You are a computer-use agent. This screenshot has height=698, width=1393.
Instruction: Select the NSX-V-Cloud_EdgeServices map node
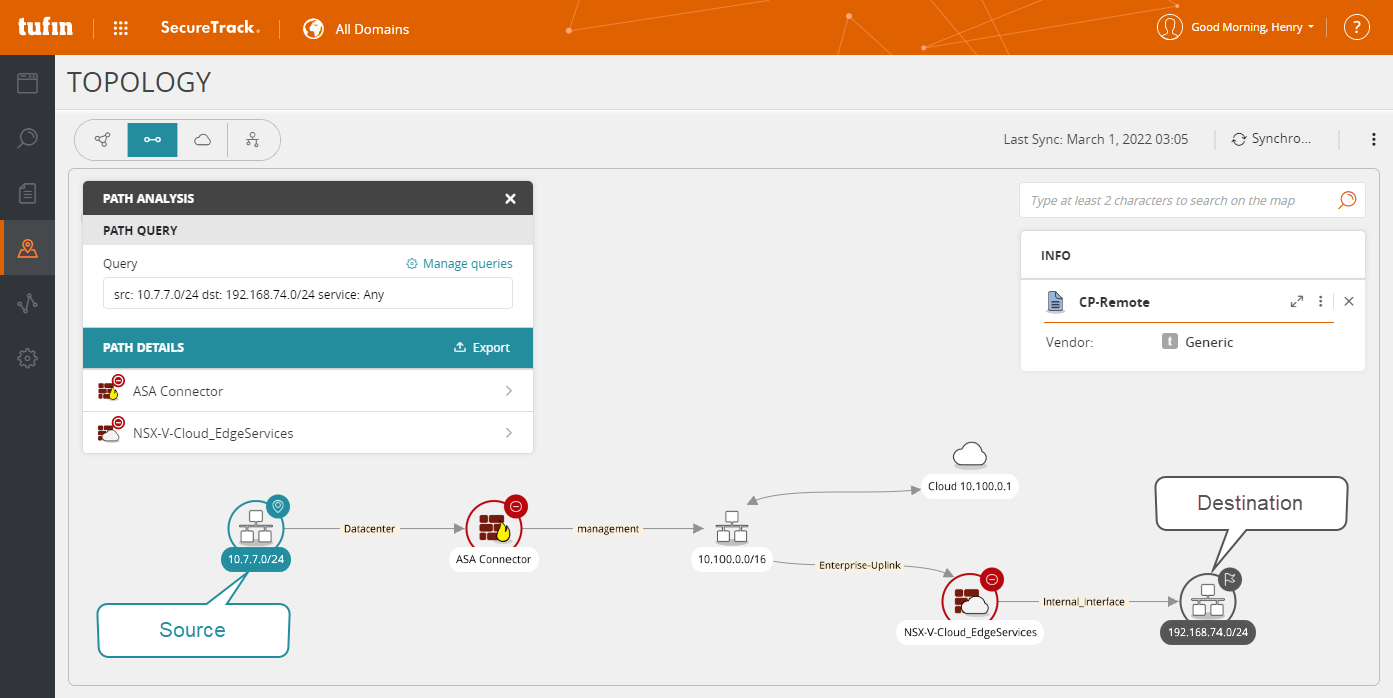tap(969, 600)
